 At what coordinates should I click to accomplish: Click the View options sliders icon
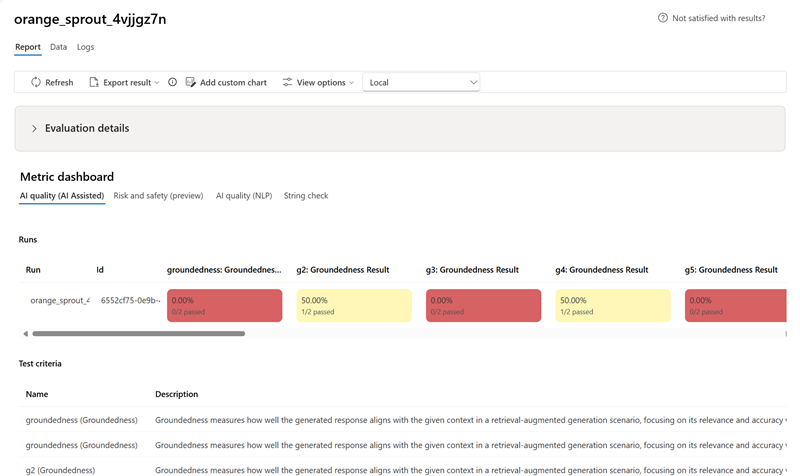288,83
